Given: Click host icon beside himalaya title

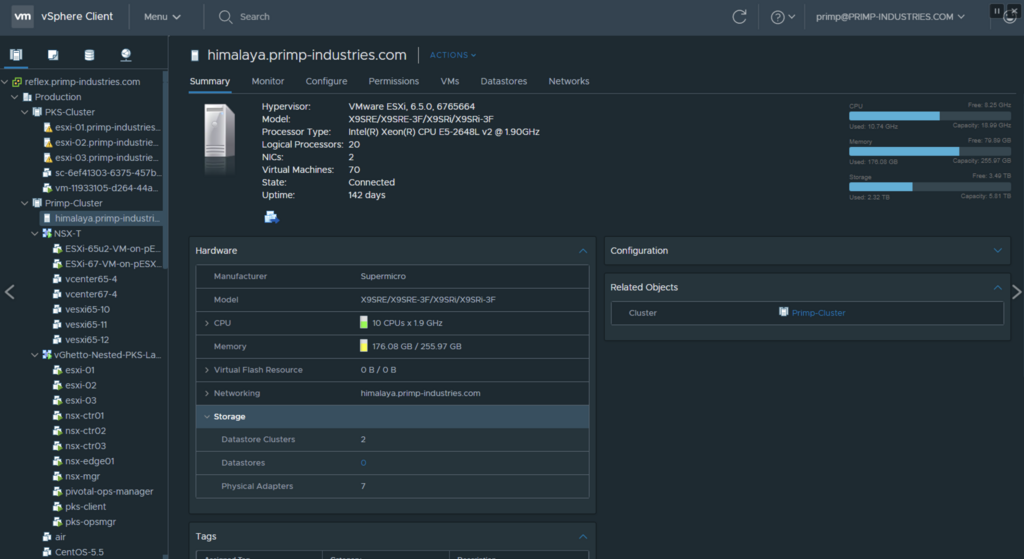Looking at the screenshot, I should click(195, 56).
